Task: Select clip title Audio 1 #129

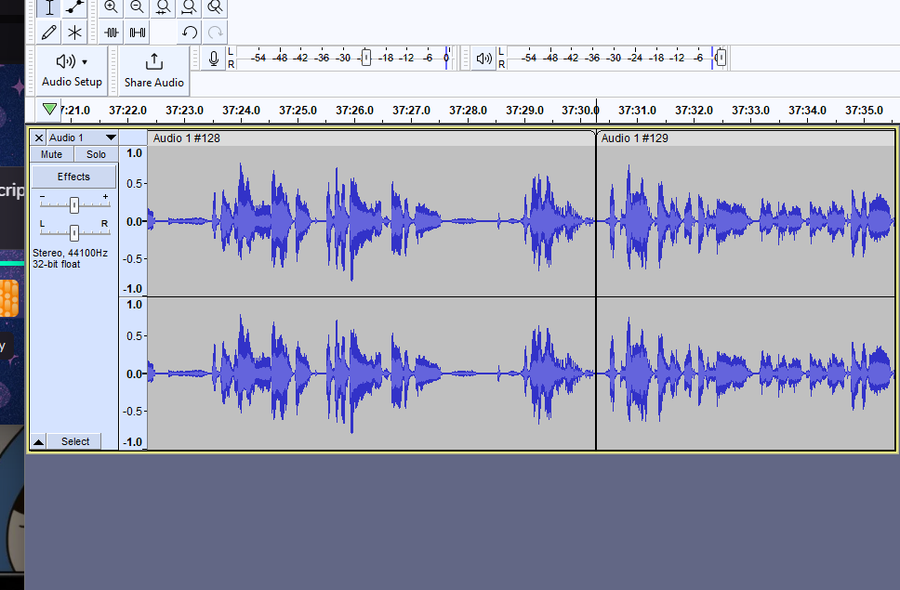Action: coord(634,138)
